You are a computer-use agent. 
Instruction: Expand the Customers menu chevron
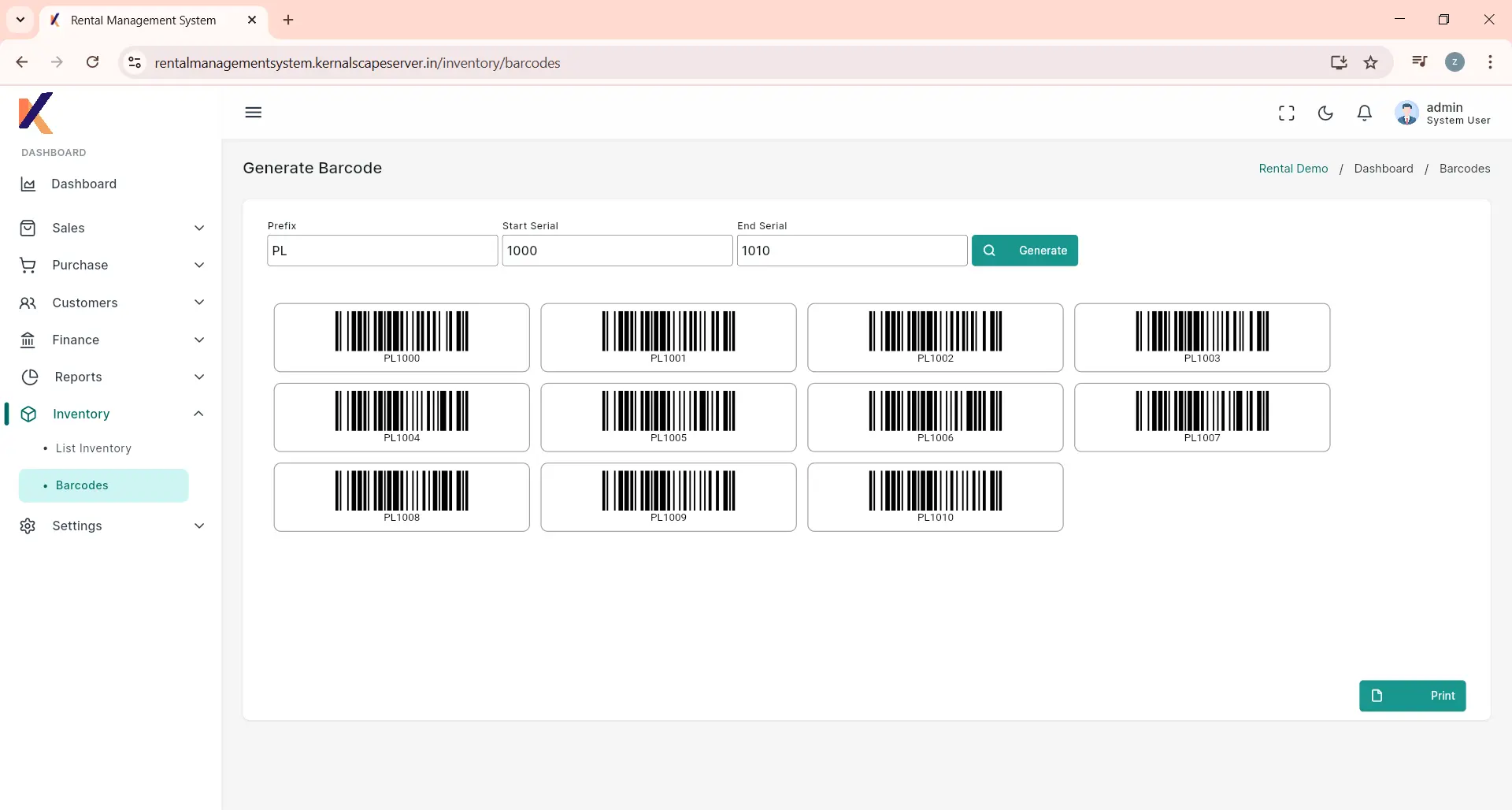click(x=199, y=303)
